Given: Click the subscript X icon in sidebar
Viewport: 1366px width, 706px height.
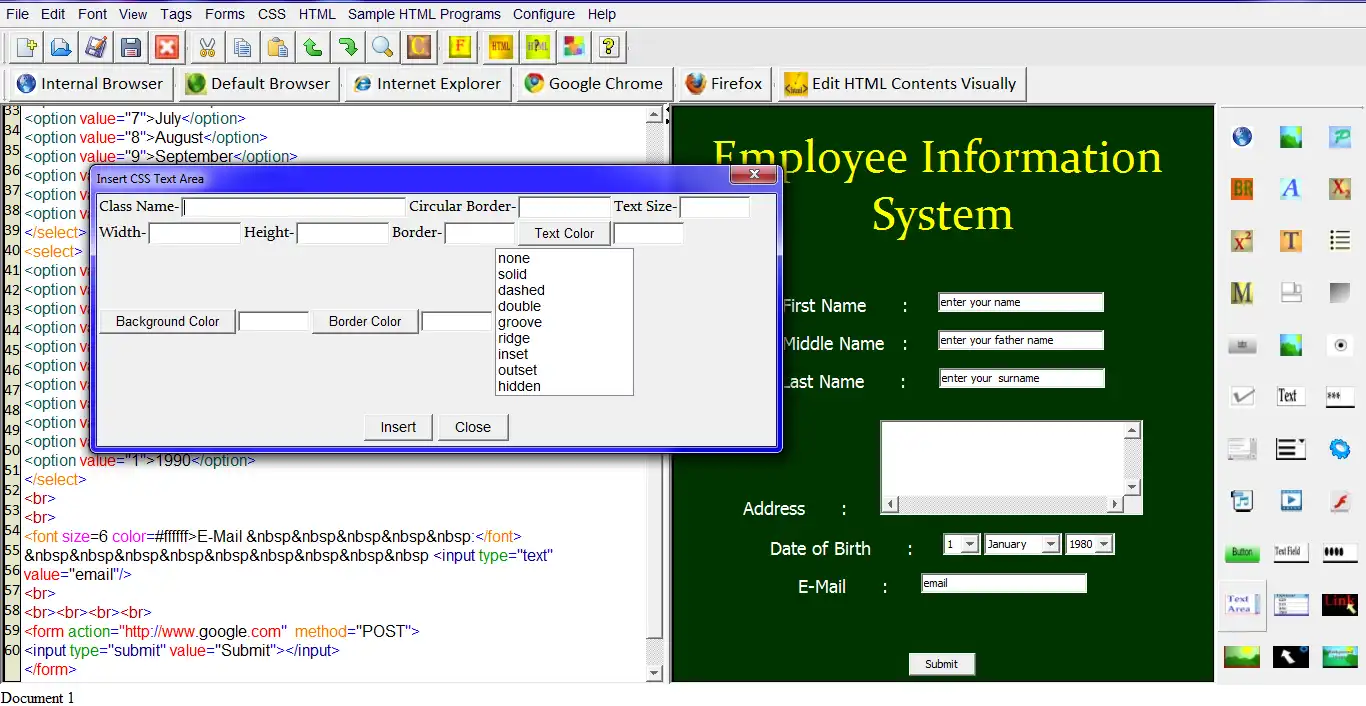Looking at the screenshot, I should 1340,188.
